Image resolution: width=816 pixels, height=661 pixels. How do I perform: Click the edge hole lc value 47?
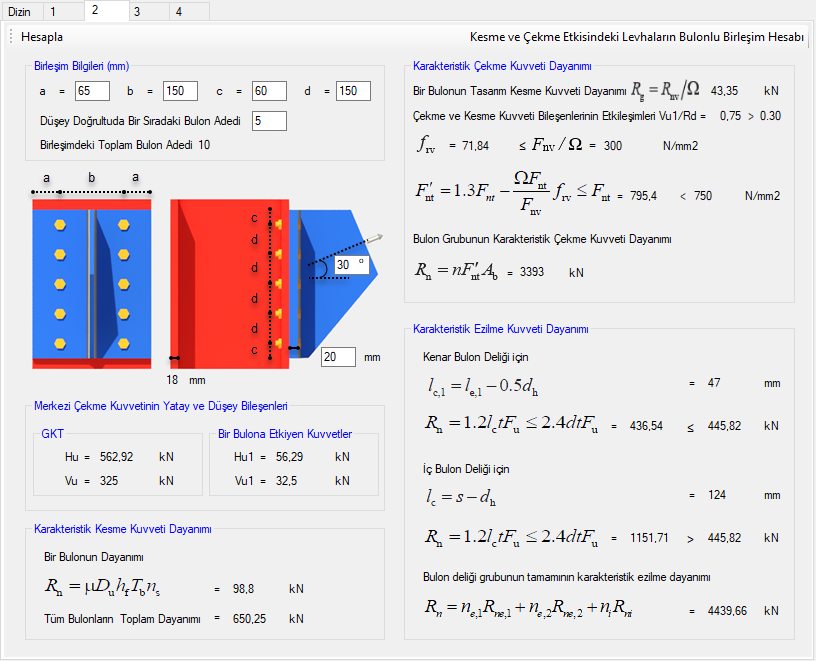click(714, 383)
